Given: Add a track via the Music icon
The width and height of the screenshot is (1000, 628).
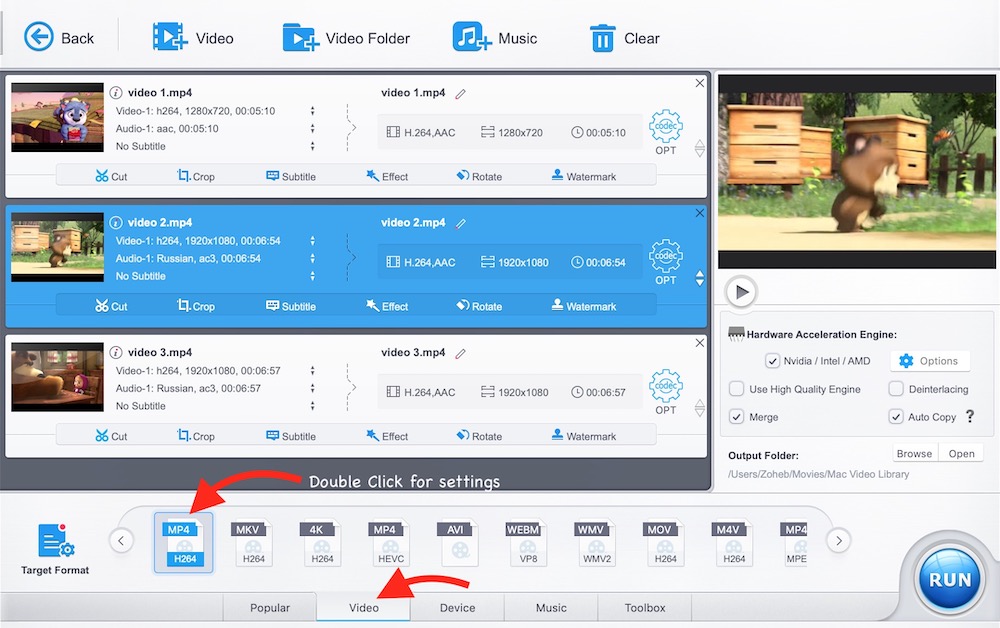Looking at the screenshot, I should coord(471,38).
